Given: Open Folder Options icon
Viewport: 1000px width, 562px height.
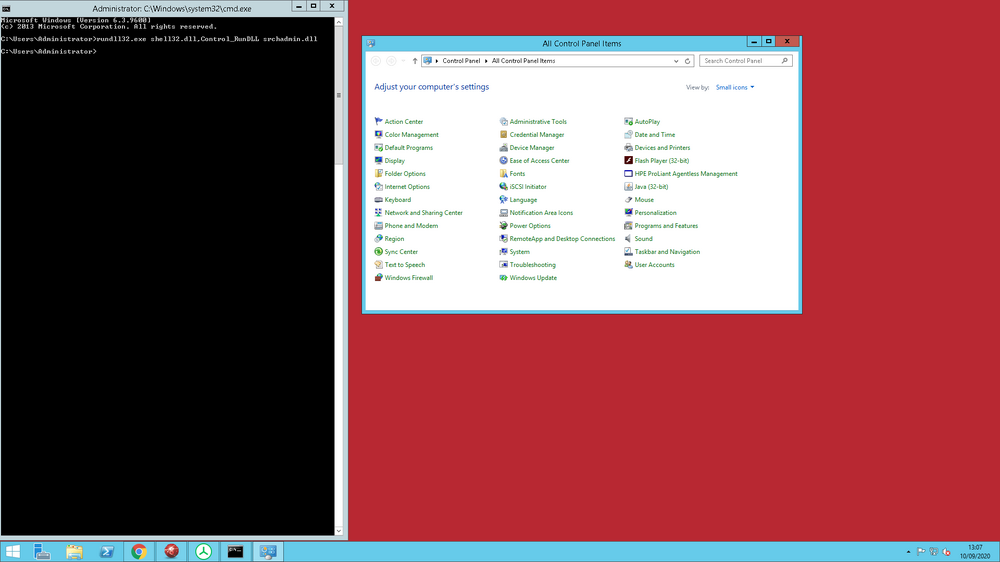Looking at the screenshot, I should (x=378, y=174).
